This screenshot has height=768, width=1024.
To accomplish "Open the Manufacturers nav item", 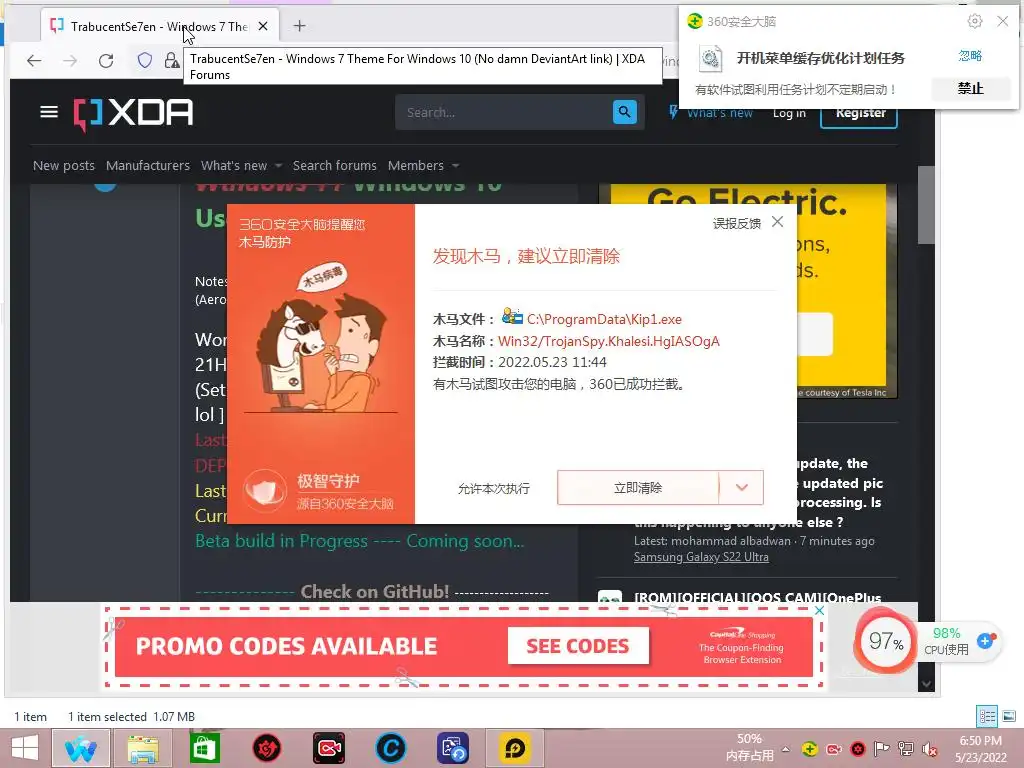I will pyautogui.click(x=148, y=165).
